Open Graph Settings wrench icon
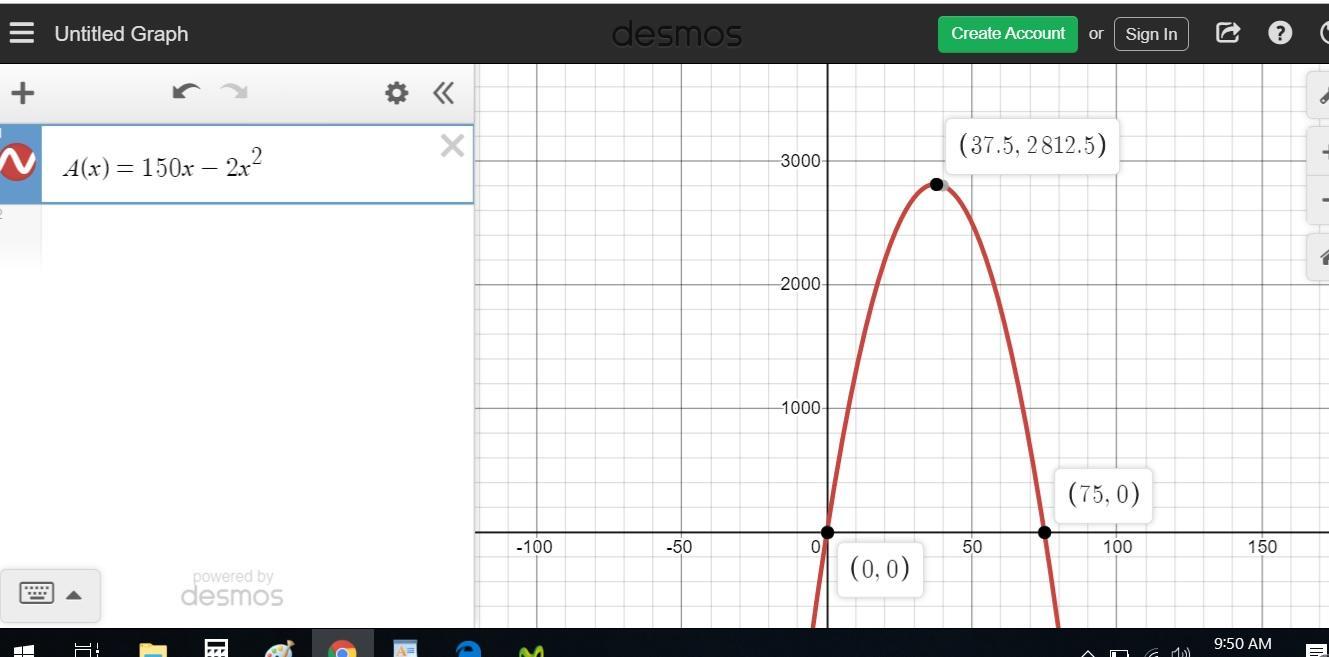 click(x=1320, y=96)
